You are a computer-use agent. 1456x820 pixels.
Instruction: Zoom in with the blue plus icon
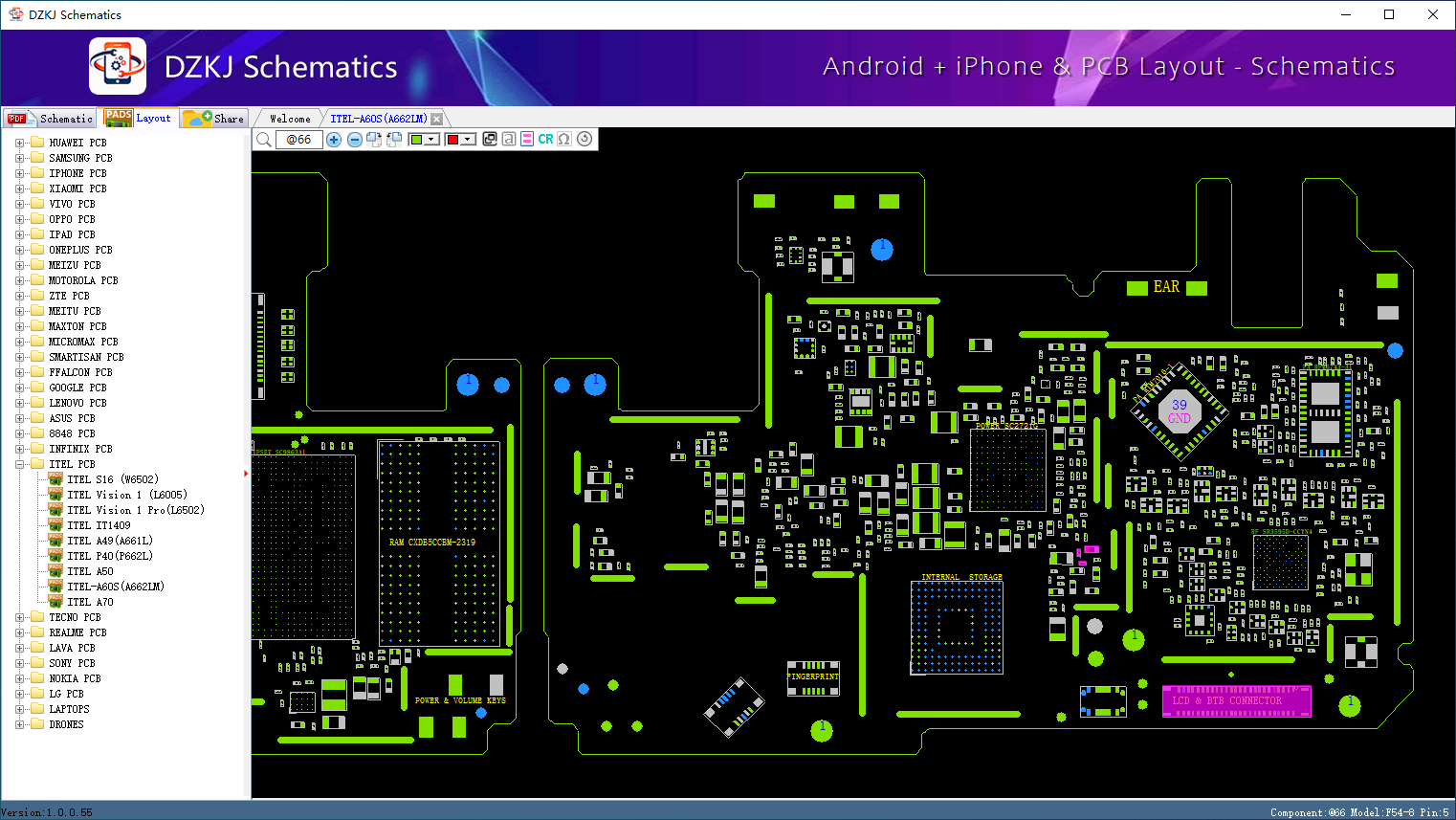334,140
